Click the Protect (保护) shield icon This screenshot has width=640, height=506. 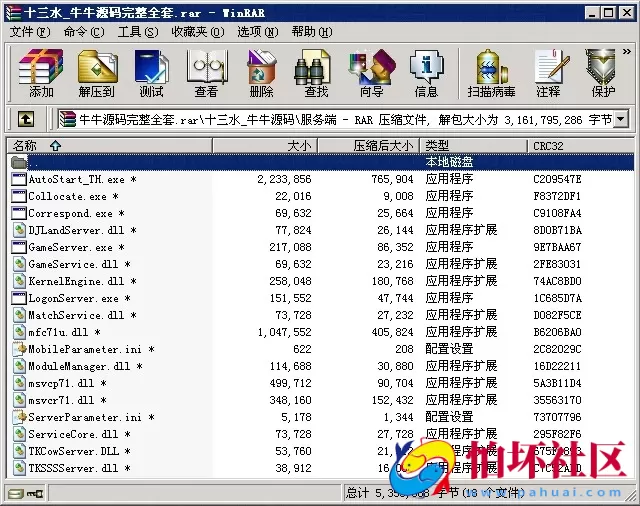coord(602,73)
